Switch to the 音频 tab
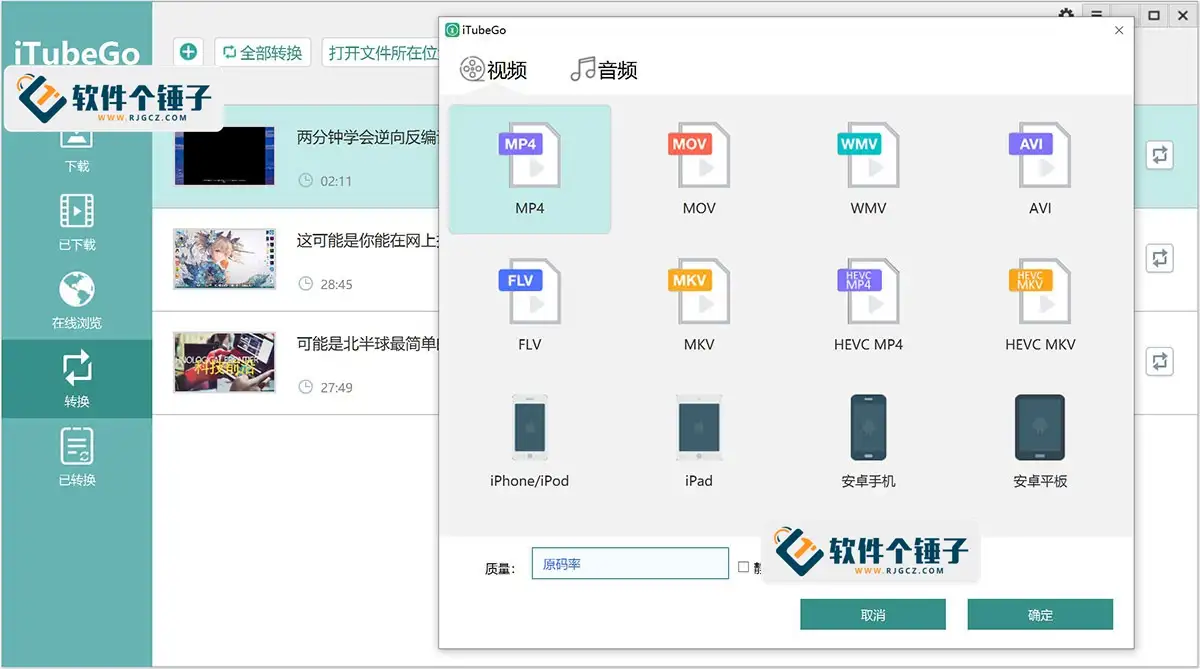The image size is (1200, 669). click(x=604, y=70)
